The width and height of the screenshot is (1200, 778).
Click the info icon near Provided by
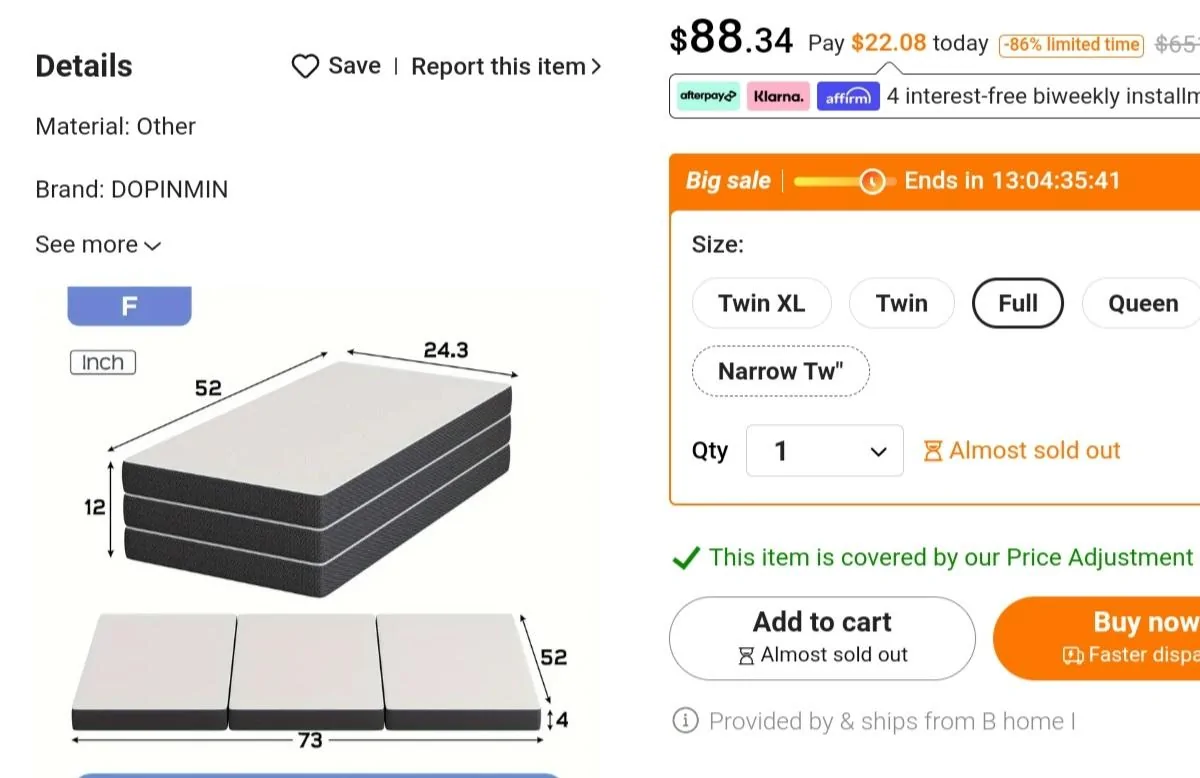[x=685, y=721]
